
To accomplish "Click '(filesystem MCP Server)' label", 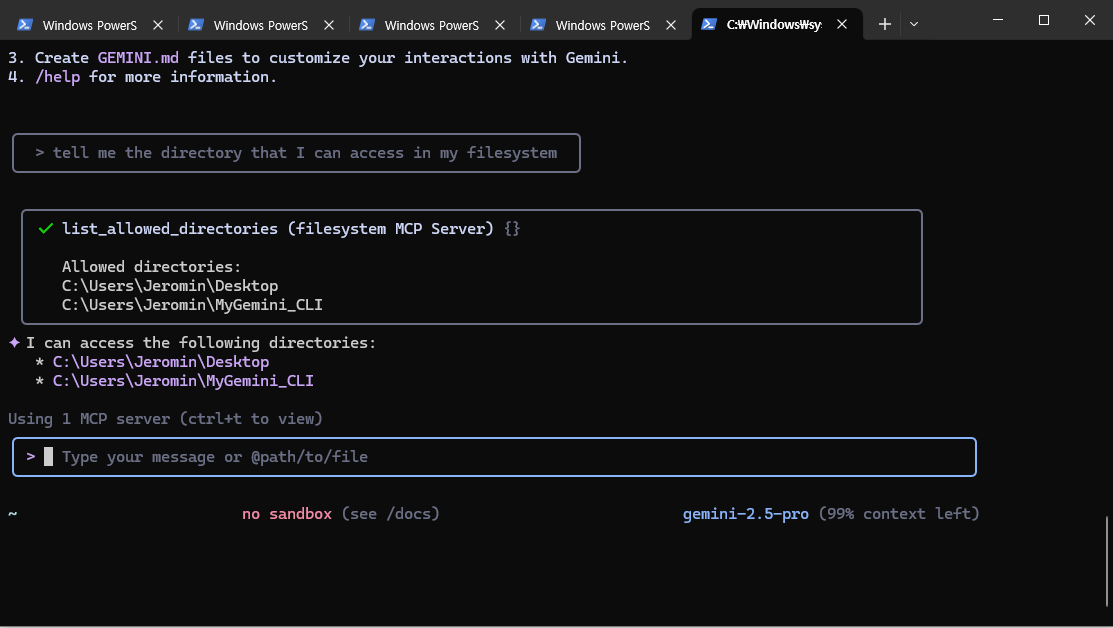I will click(390, 228).
